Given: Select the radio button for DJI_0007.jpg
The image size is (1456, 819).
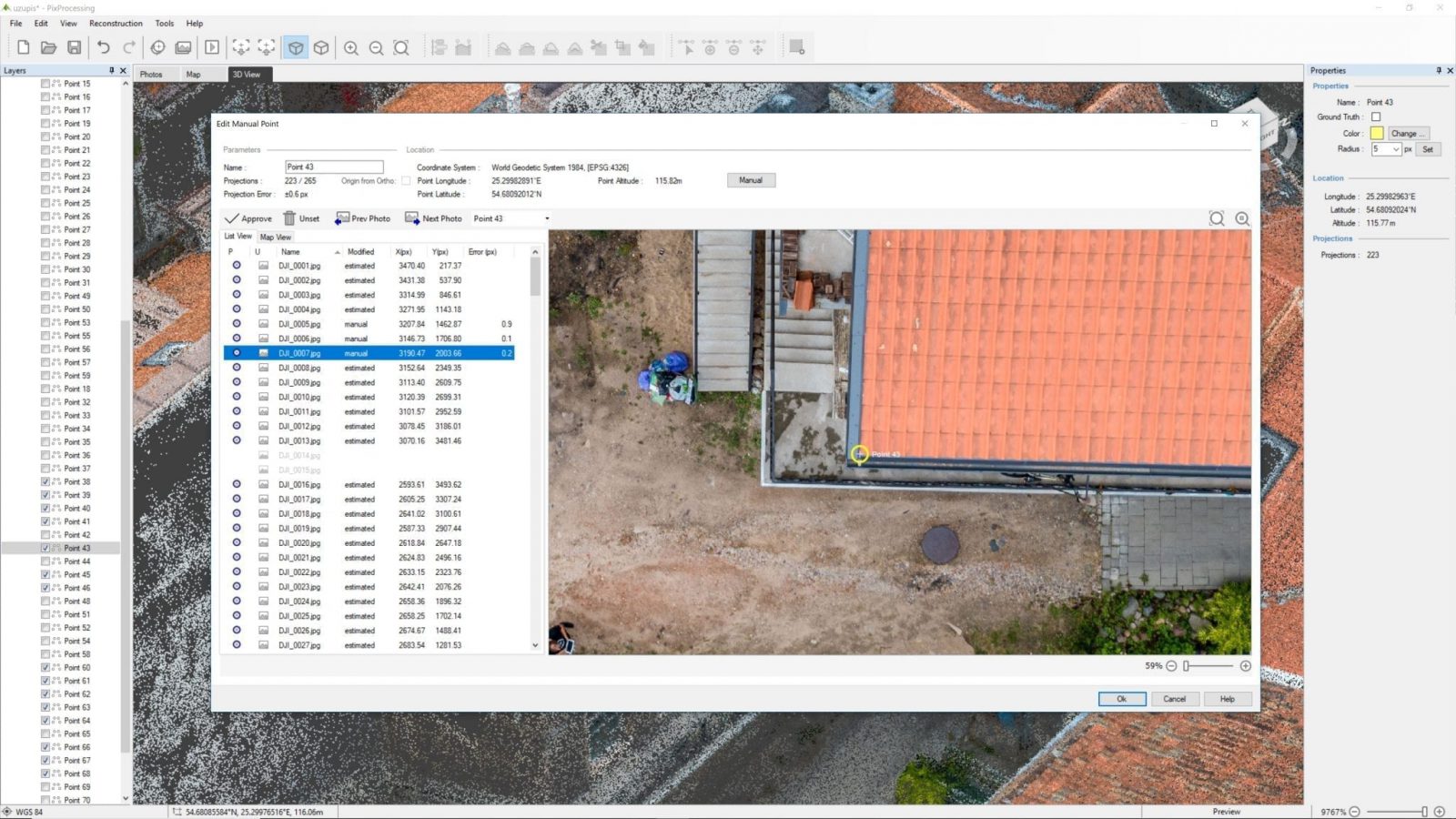Looking at the screenshot, I should coord(237,353).
